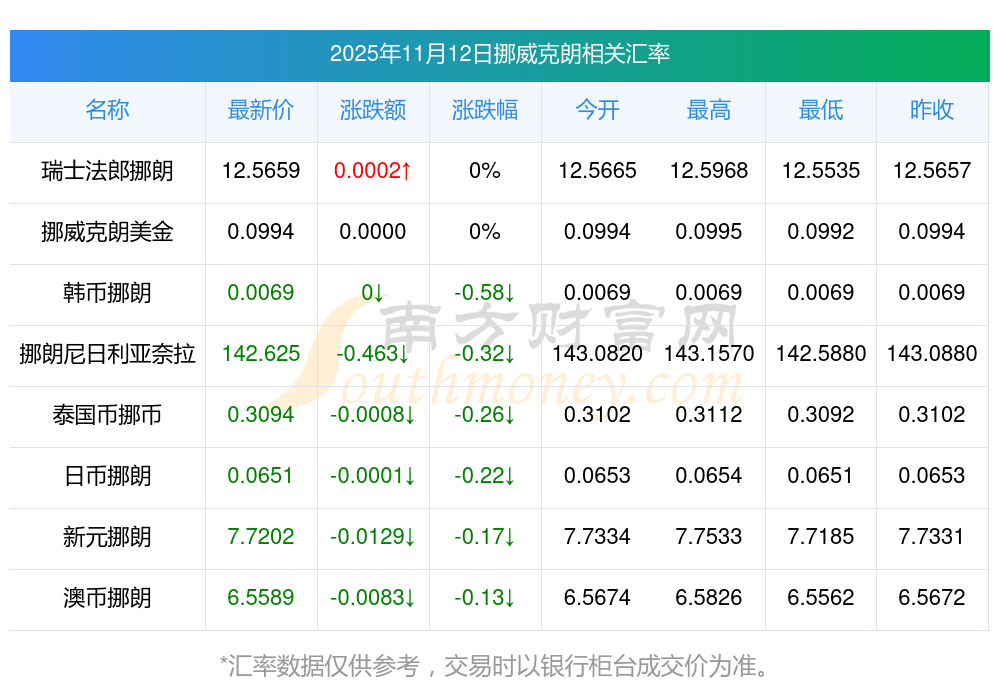This screenshot has height=697, width=1000.
Task: Select the 涨跌幅 column header
Action: point(484,111)
